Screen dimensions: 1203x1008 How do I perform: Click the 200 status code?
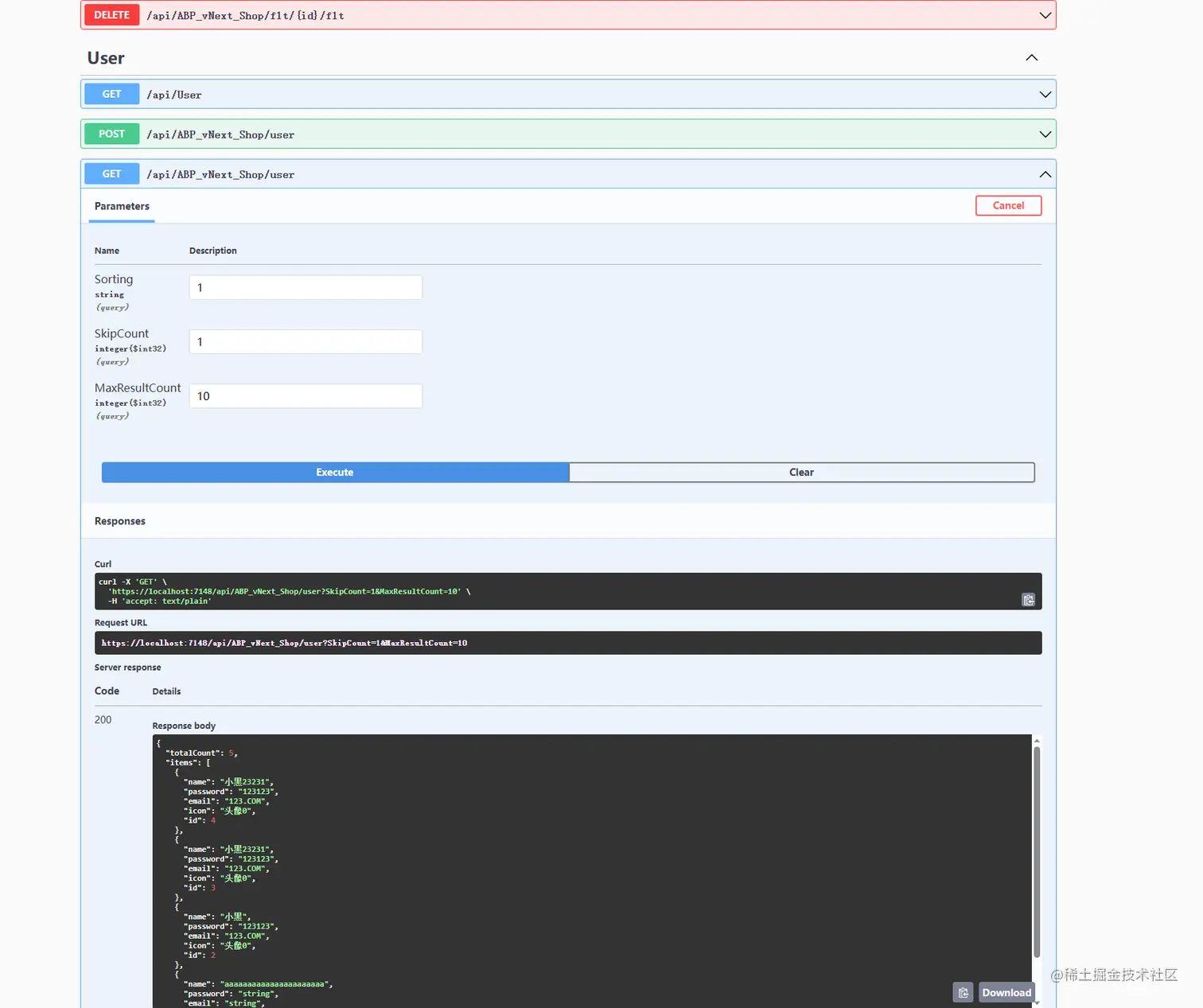(103, 720)
